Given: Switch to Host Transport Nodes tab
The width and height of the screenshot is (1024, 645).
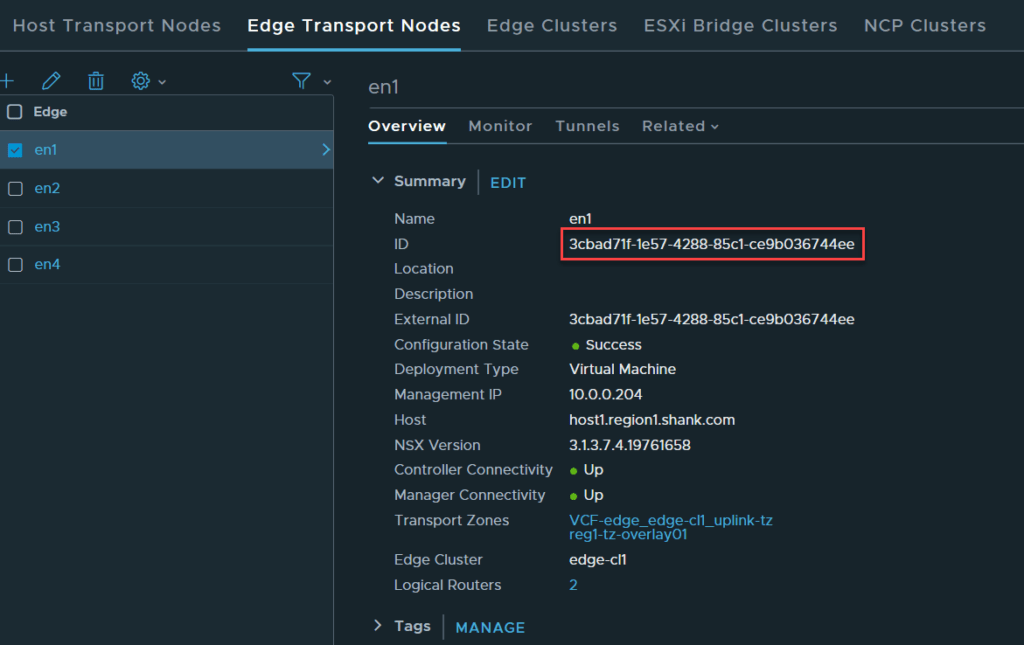Looking at the screenshot, I should 117,25.
